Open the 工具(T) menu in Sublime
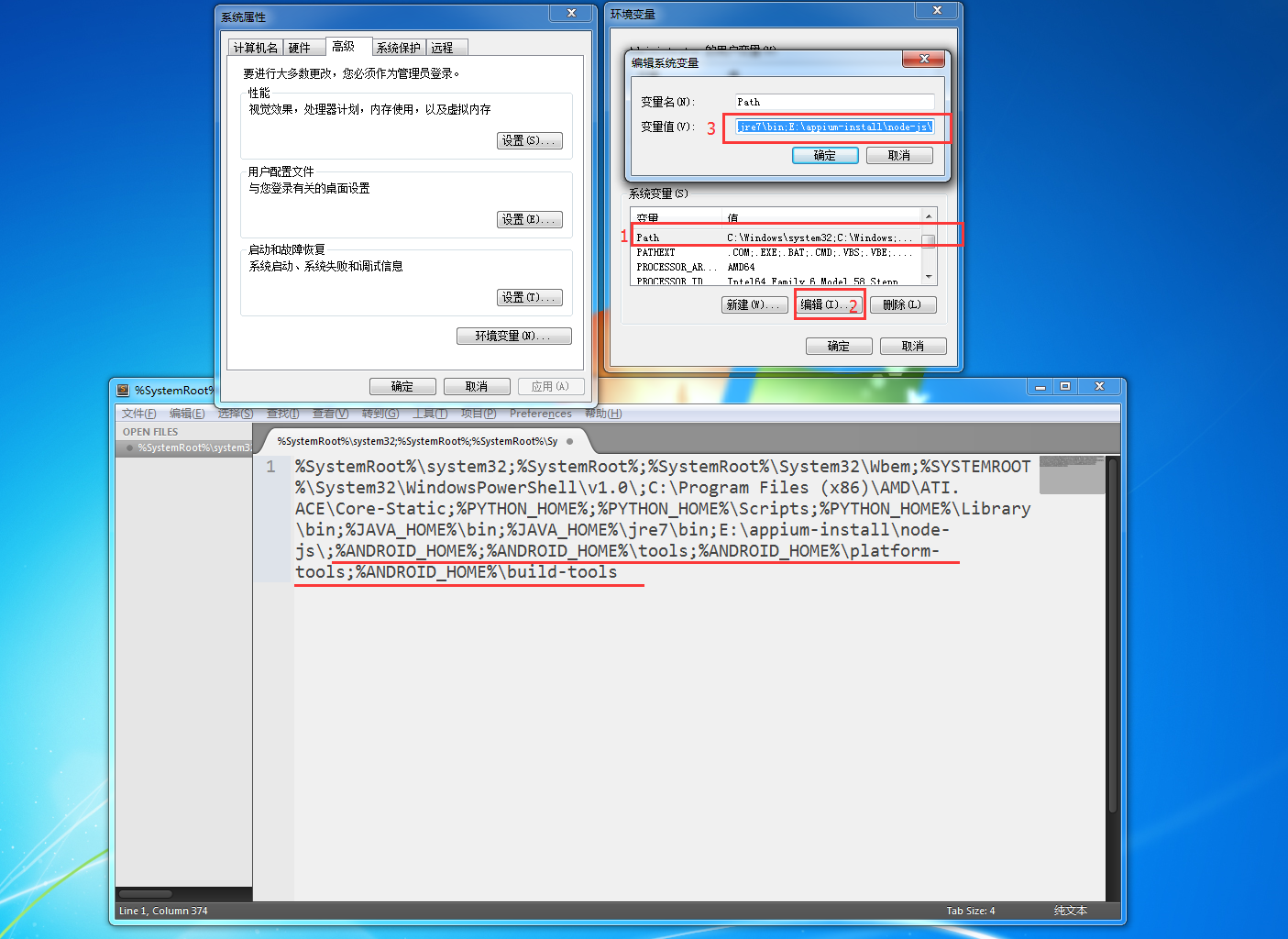1288x939 pixels. (430, 414)
